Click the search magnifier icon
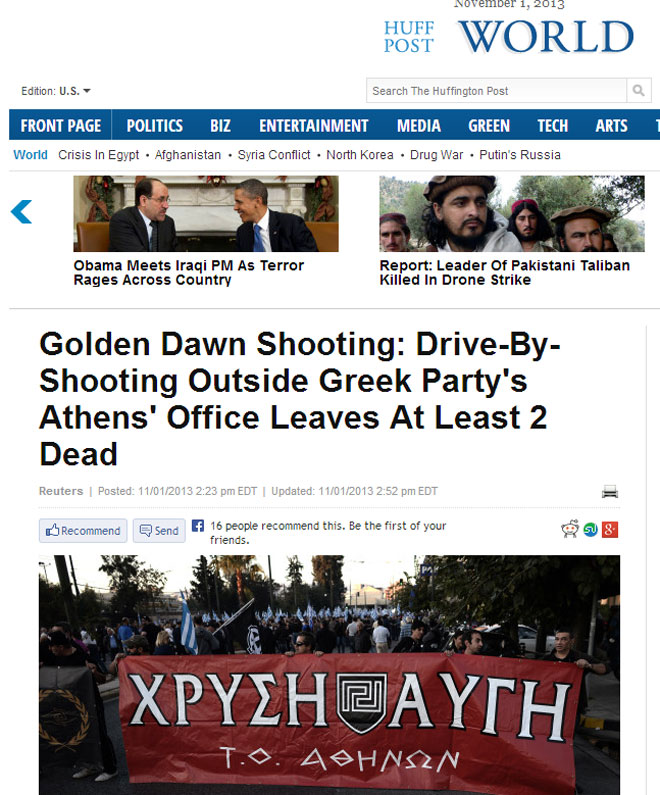660x795 pixels. (x=639, y=91)
